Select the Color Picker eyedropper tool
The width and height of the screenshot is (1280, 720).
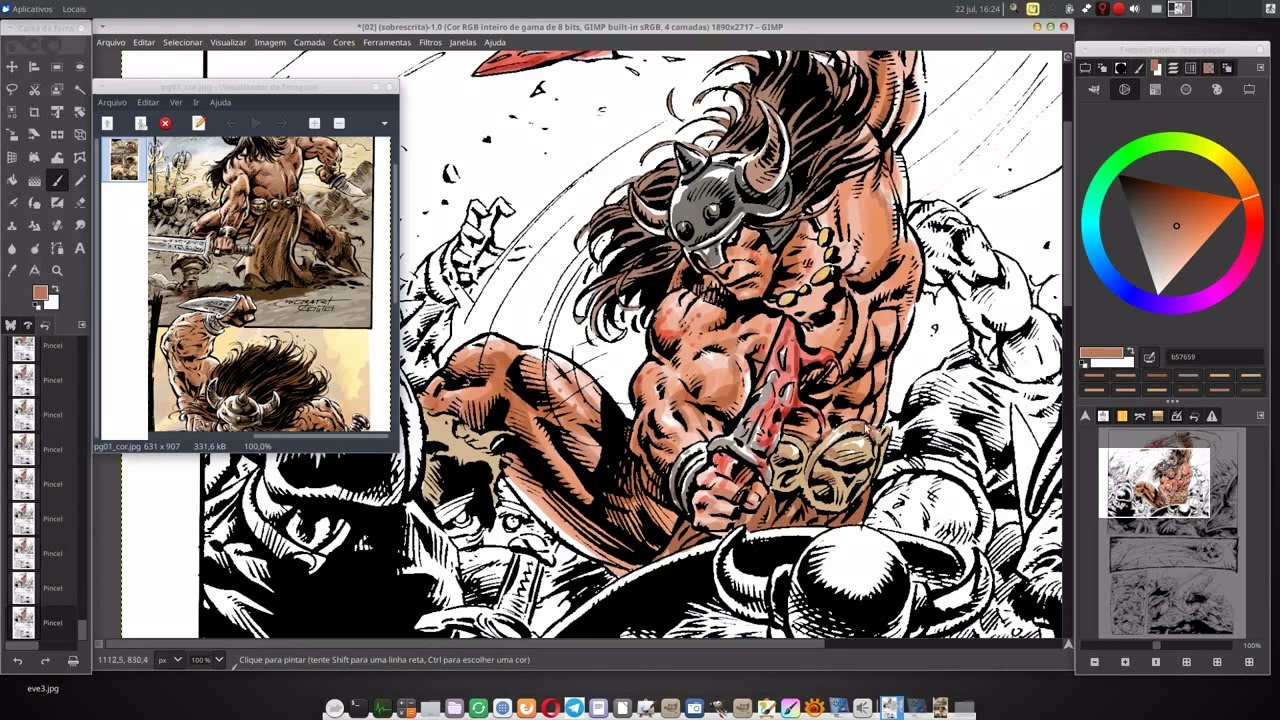[12, 270]
